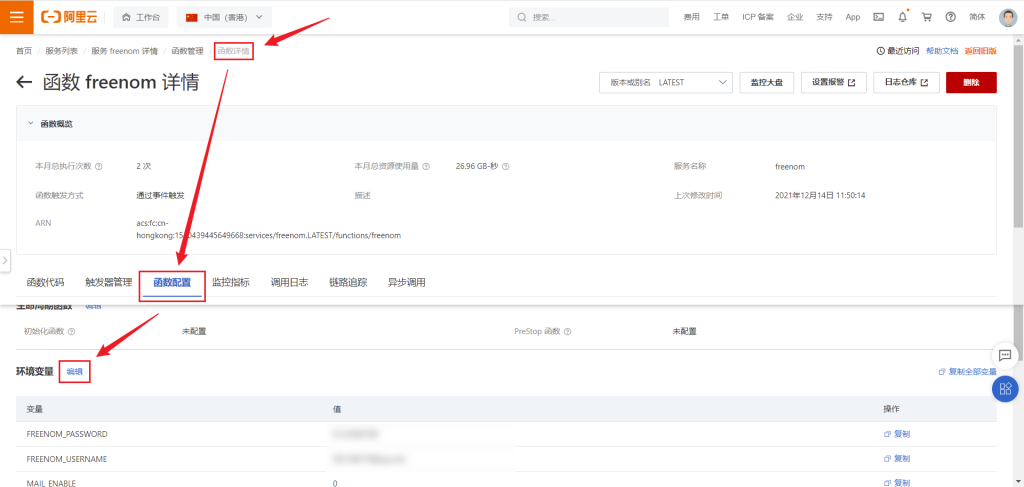Open the shopping cart icon
1024x487 pixels.
[927, 17]
